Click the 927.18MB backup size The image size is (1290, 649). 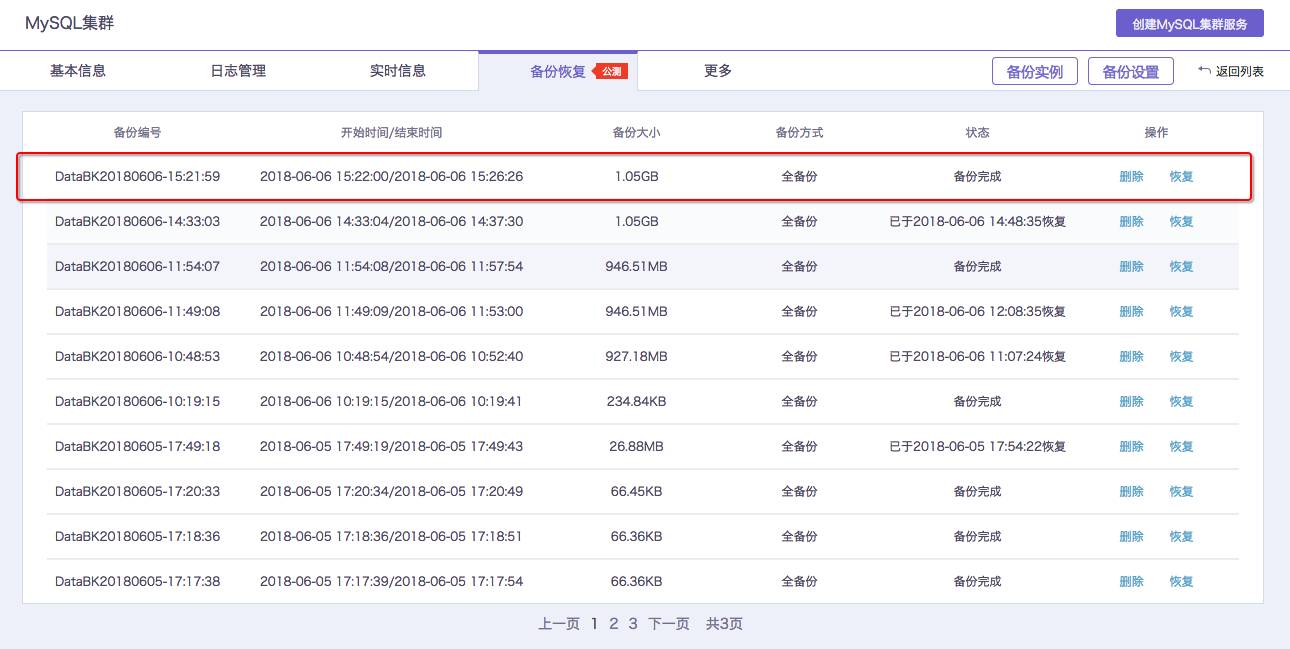tap(637, 357)
